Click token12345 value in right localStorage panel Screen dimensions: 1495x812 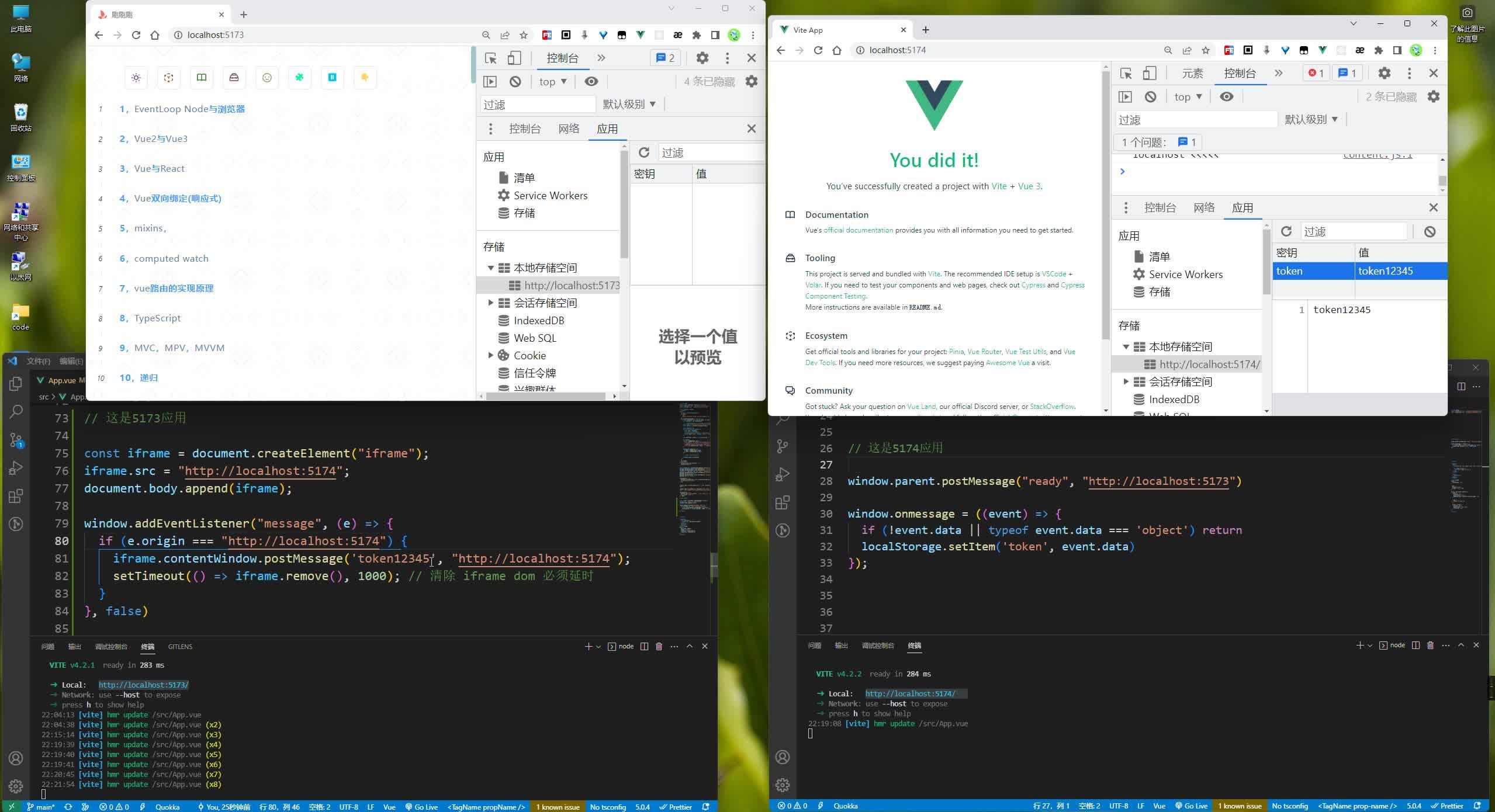1386,270
